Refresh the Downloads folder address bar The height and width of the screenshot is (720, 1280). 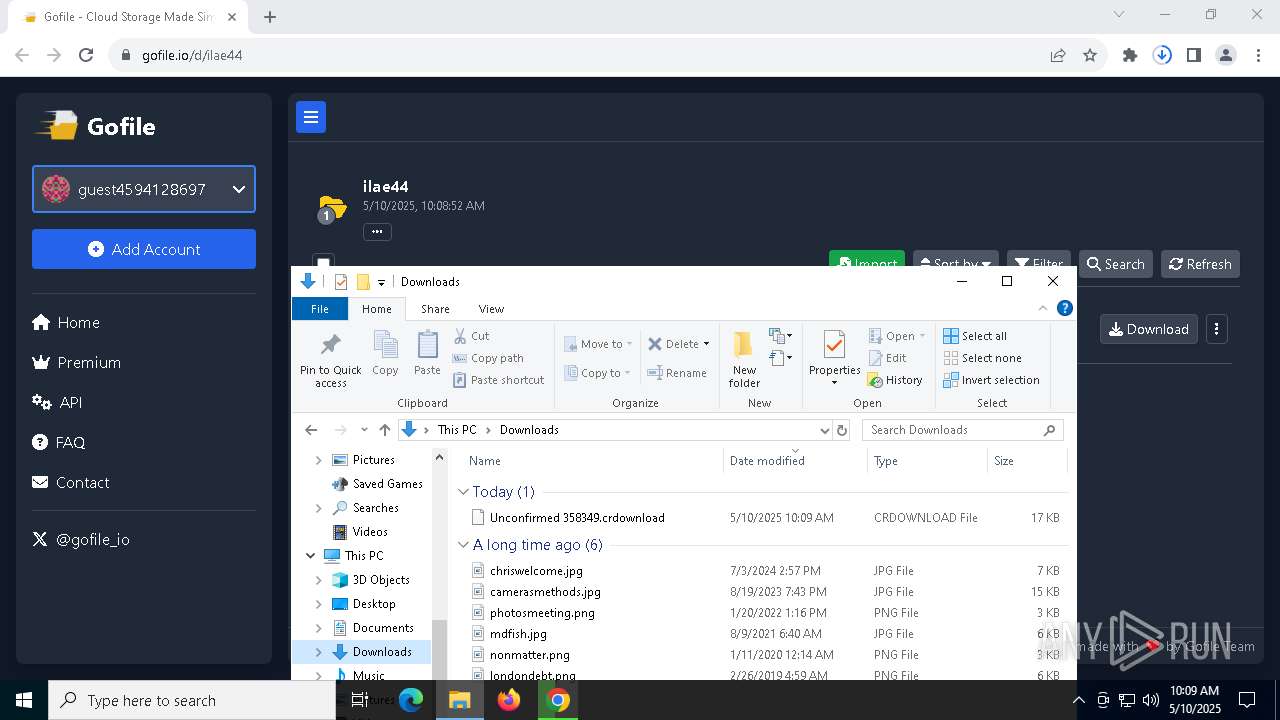pyautogui.click(x=842, y=430)
